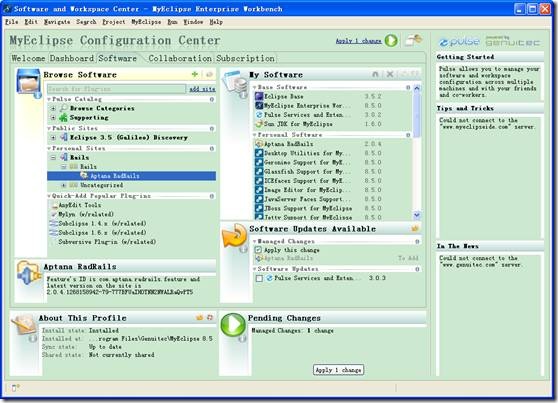Click the MyEclipse Enterprise Workbench row icon
Screen dimensions: 558x403
pyautogui.click(x=259, y=105)
